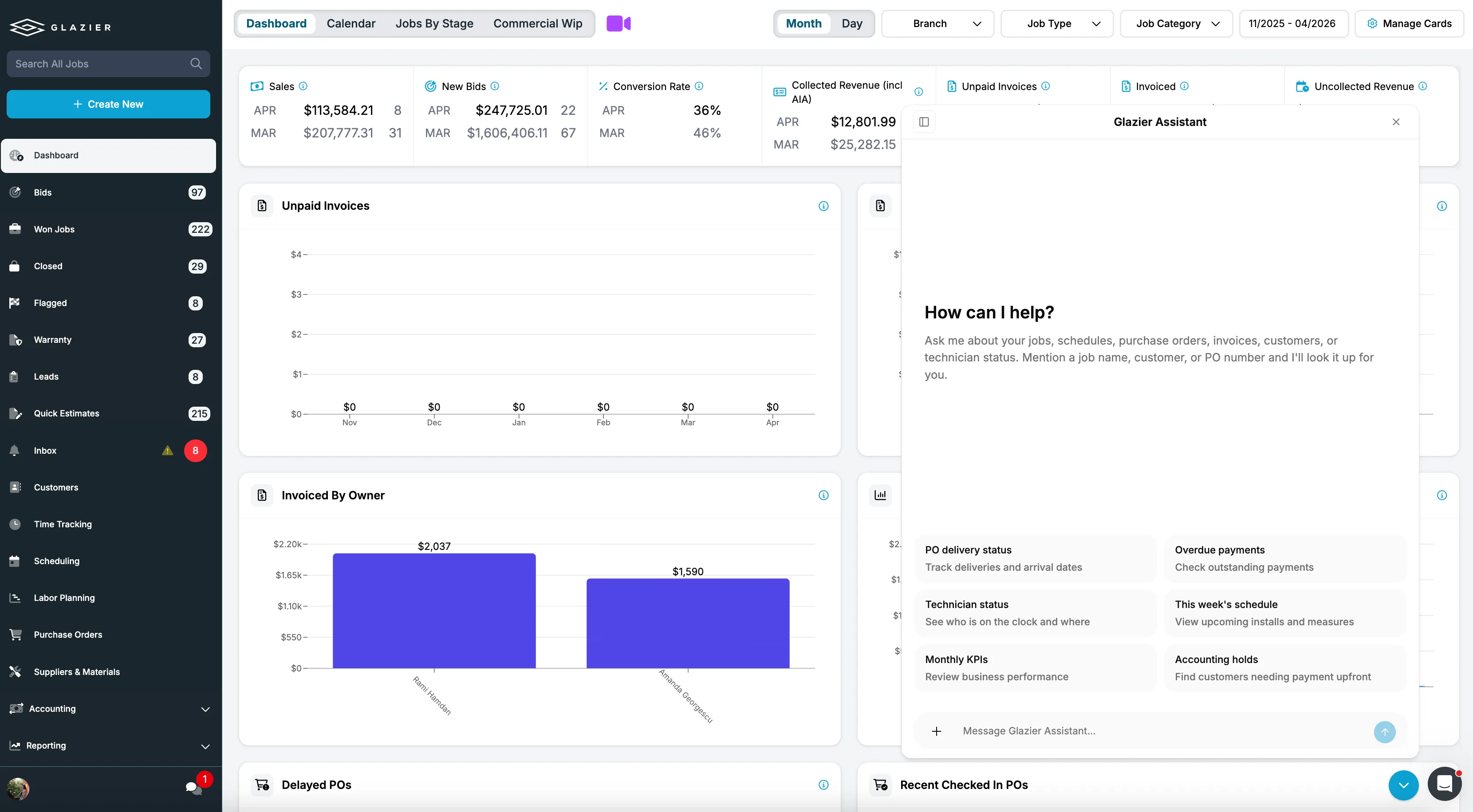1473x812 pixels.
Task: Open the info icon next to Collected Revenue
Action: (x=918, y=91)
